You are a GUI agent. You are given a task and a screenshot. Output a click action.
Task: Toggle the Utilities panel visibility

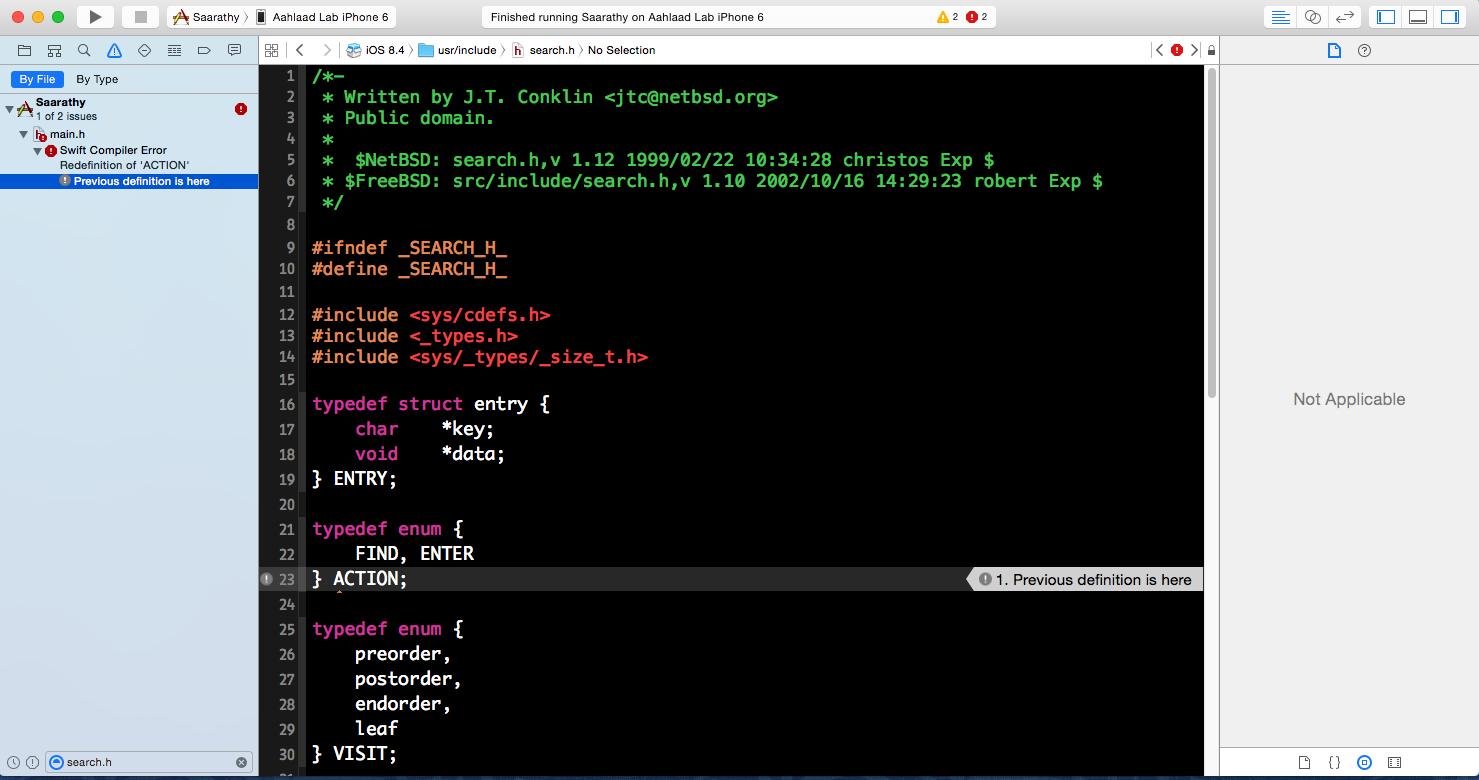click(1449, 17)
